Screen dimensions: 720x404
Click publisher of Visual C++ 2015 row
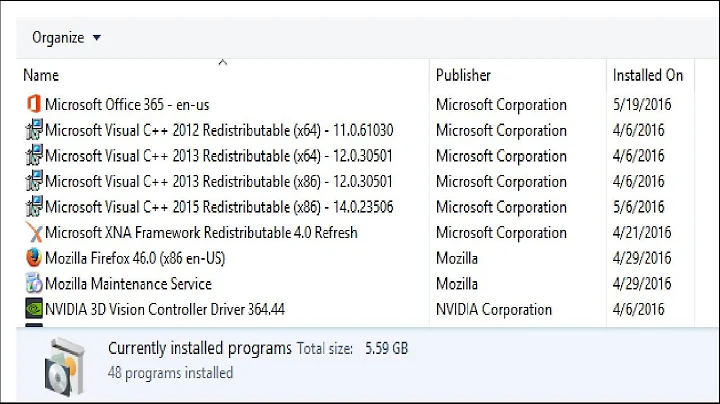(501, 208)
